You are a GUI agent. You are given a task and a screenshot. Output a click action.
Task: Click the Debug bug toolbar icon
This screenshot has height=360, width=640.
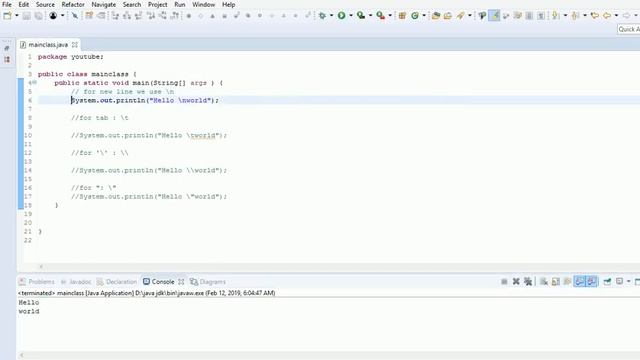pyautogui.click(x=322, y=16)
